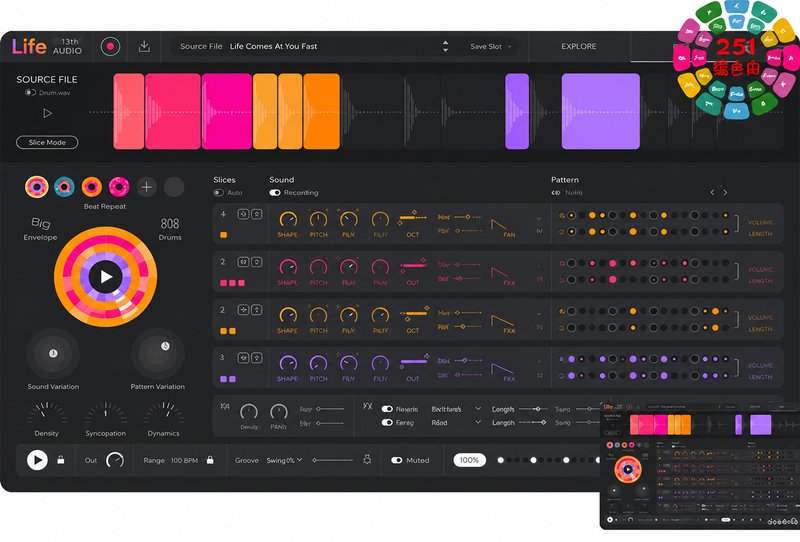Toggle the first purple step in the purple pattern
Screen dimensions: 800x542
(x=571, y=359)
